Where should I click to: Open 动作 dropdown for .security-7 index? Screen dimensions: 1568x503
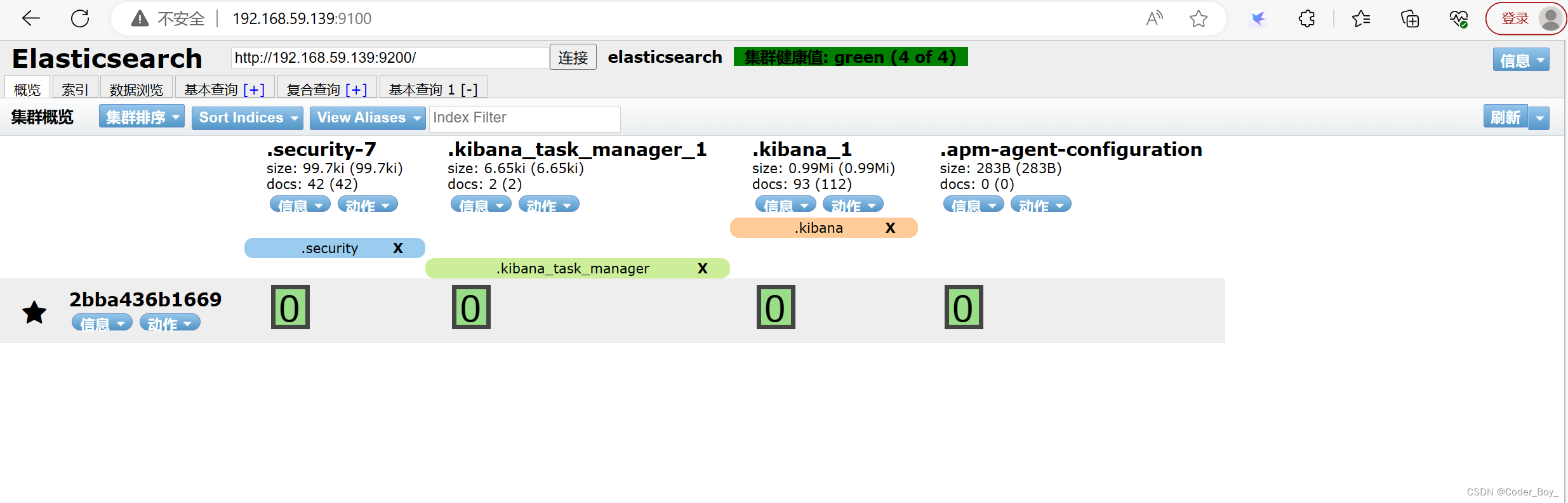[x=368, y=204]
